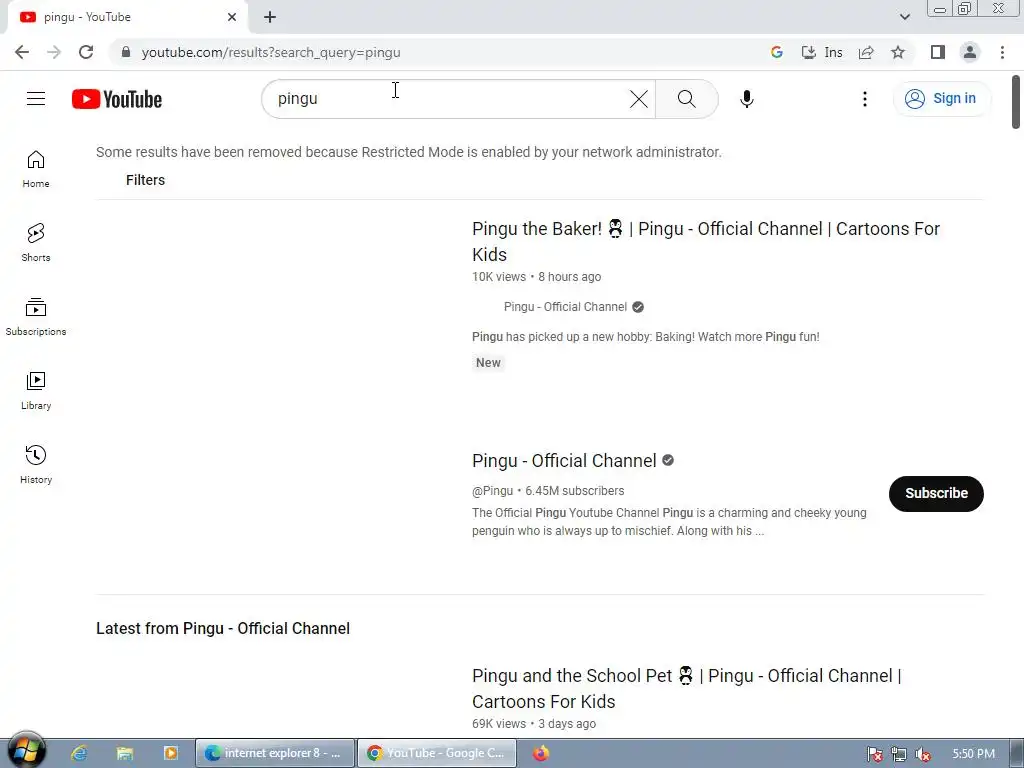Click the 5:50 PM clock
The image size is (1024, 768).
point(973,754)
